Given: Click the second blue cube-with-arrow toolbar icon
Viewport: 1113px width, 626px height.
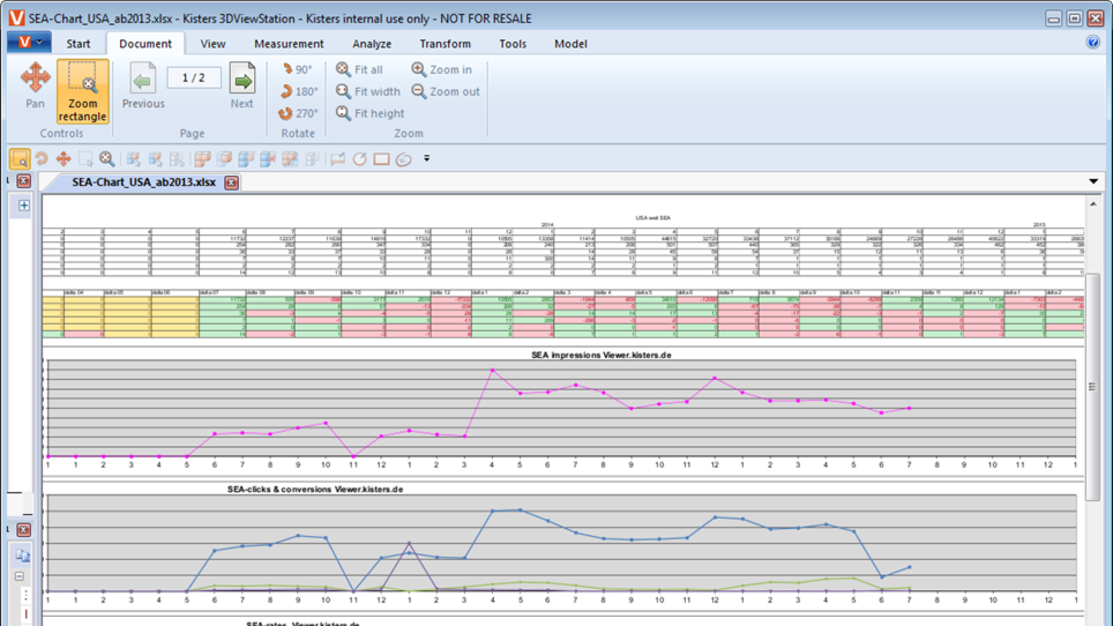Looking at the screenshot, I should 155,159.
